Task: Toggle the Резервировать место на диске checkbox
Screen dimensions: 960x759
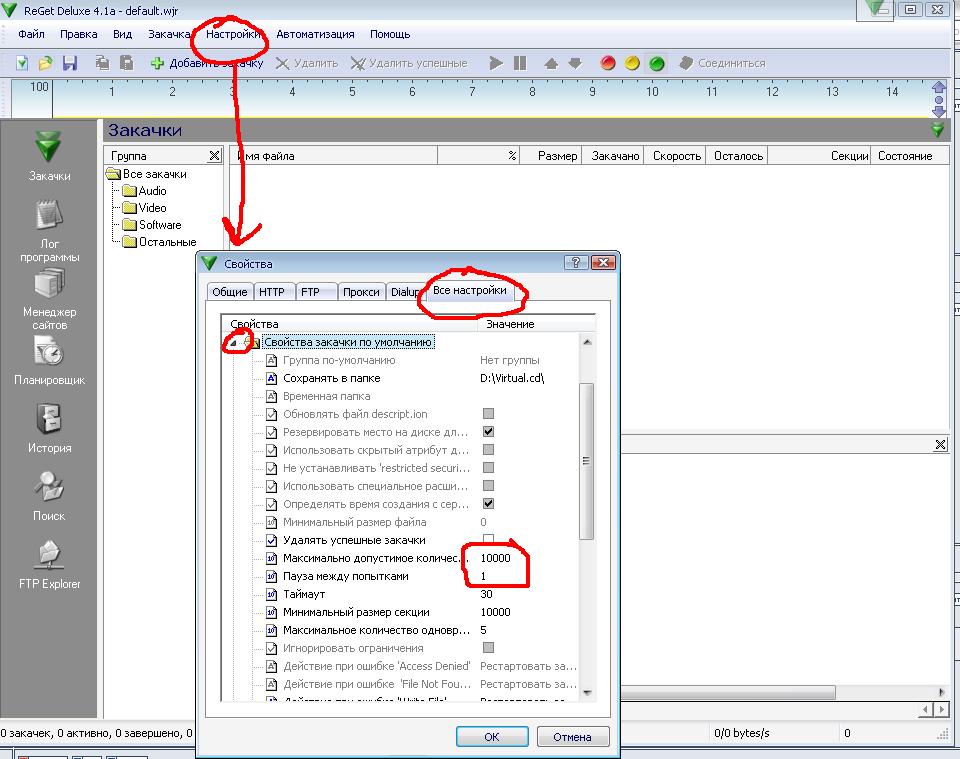Action: coord(489,432)
